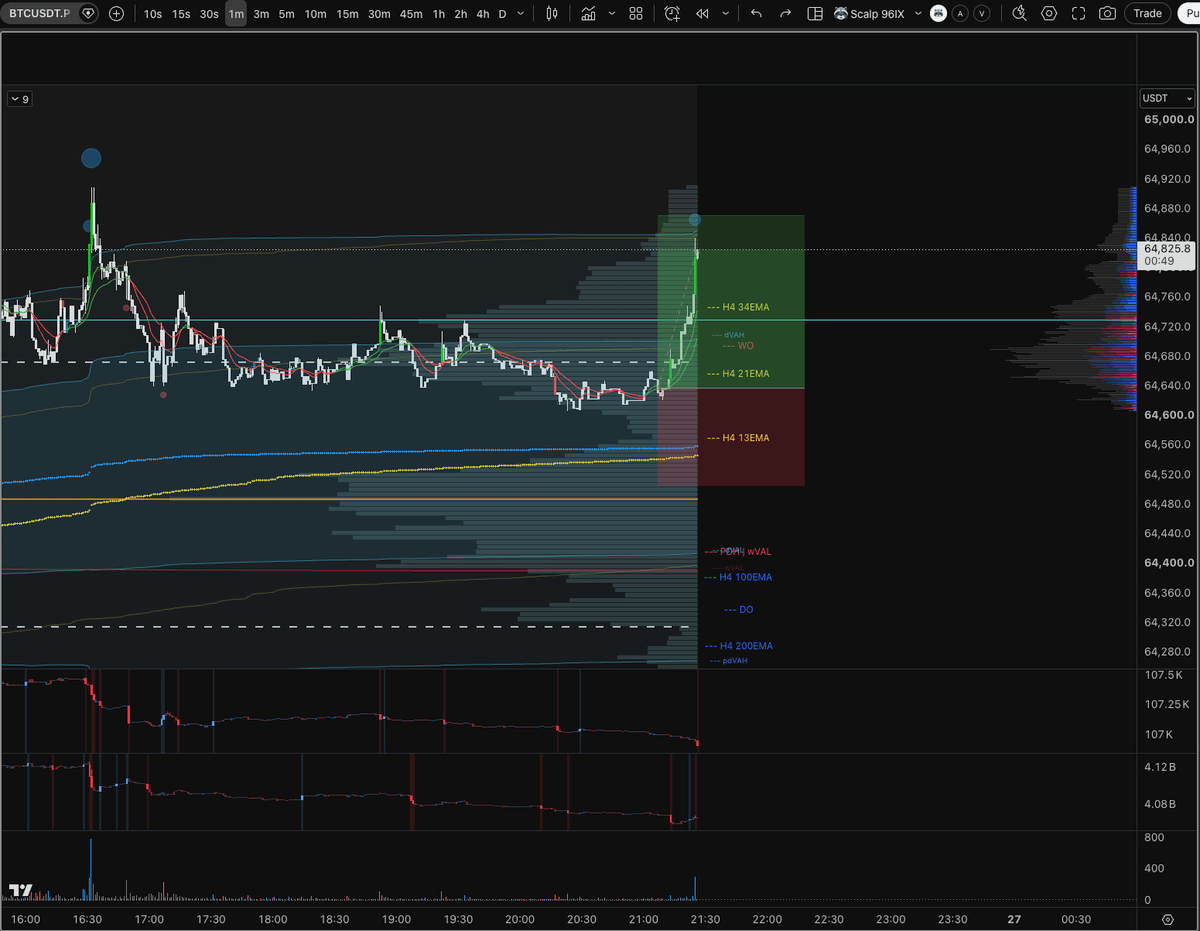1200x931 pixels.
Task: Open the time axis settings gear
Action: [x=1167, y=919]
